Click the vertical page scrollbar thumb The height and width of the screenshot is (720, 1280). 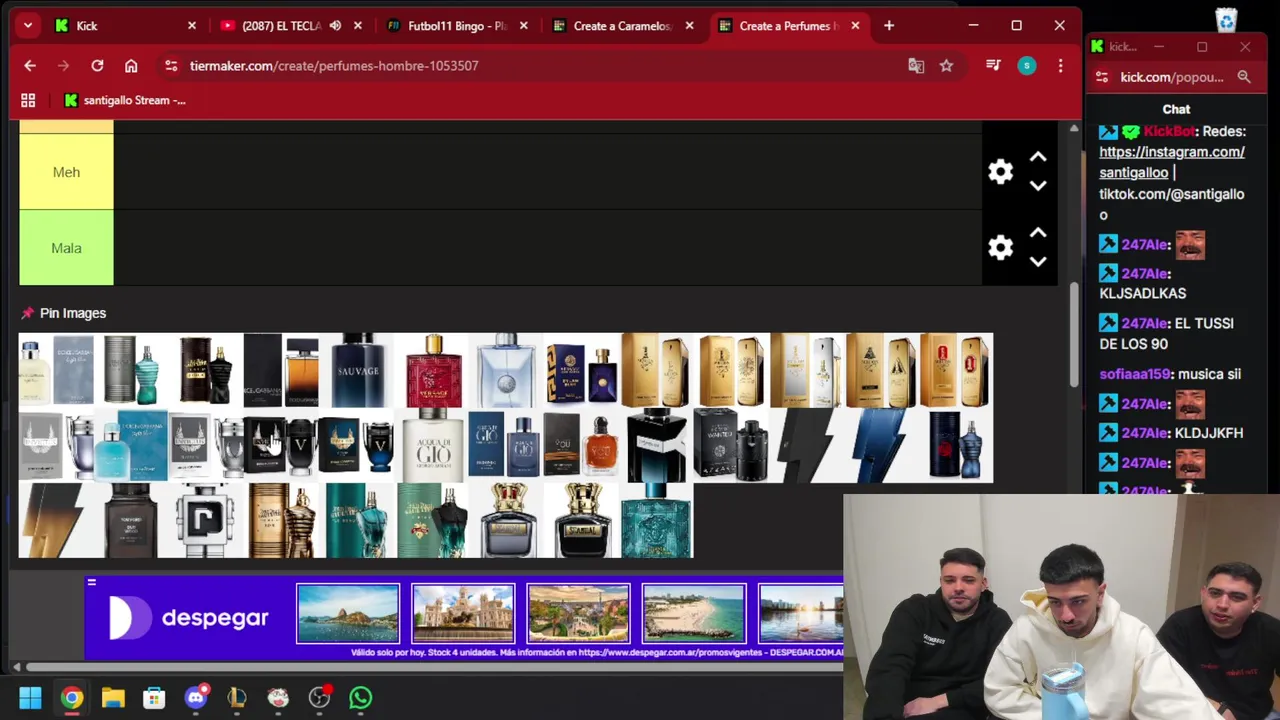click(x=1074, y=336)
